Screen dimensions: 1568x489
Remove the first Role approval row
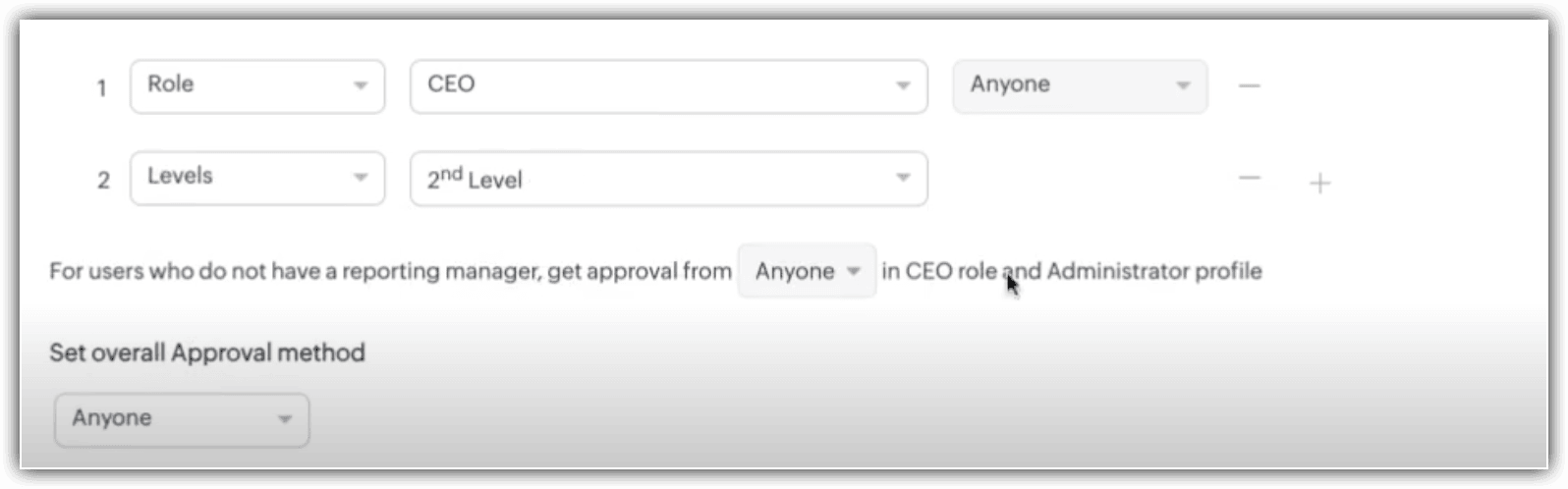1249,86
